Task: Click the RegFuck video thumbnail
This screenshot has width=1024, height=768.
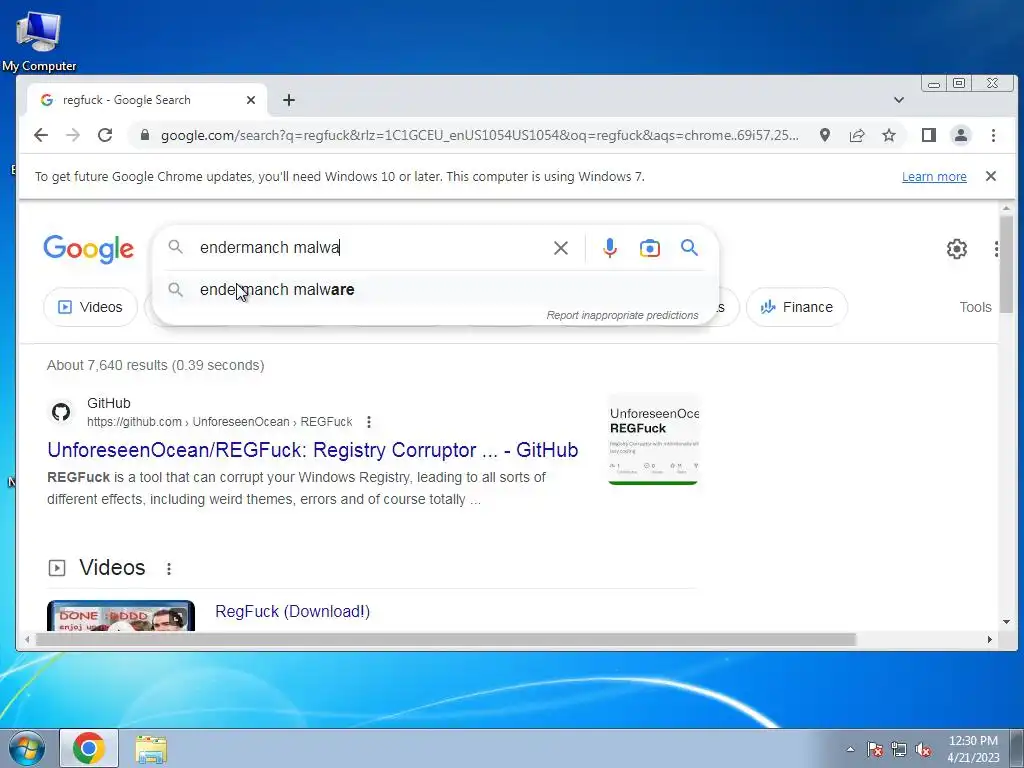Action: [x=121, y=615]
